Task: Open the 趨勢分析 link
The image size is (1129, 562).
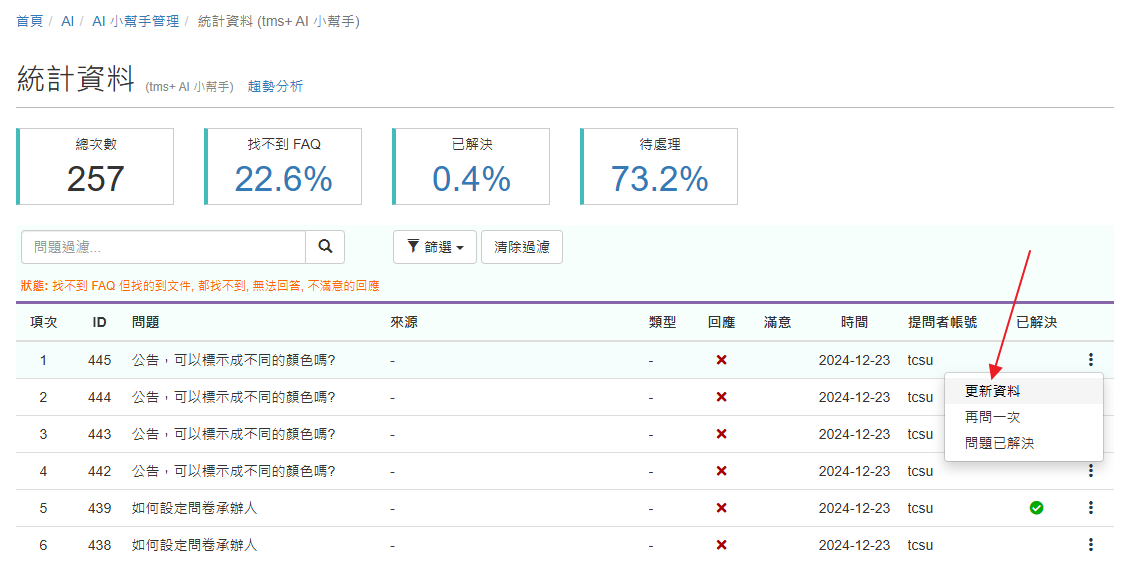Action: (x=275, y=87)
